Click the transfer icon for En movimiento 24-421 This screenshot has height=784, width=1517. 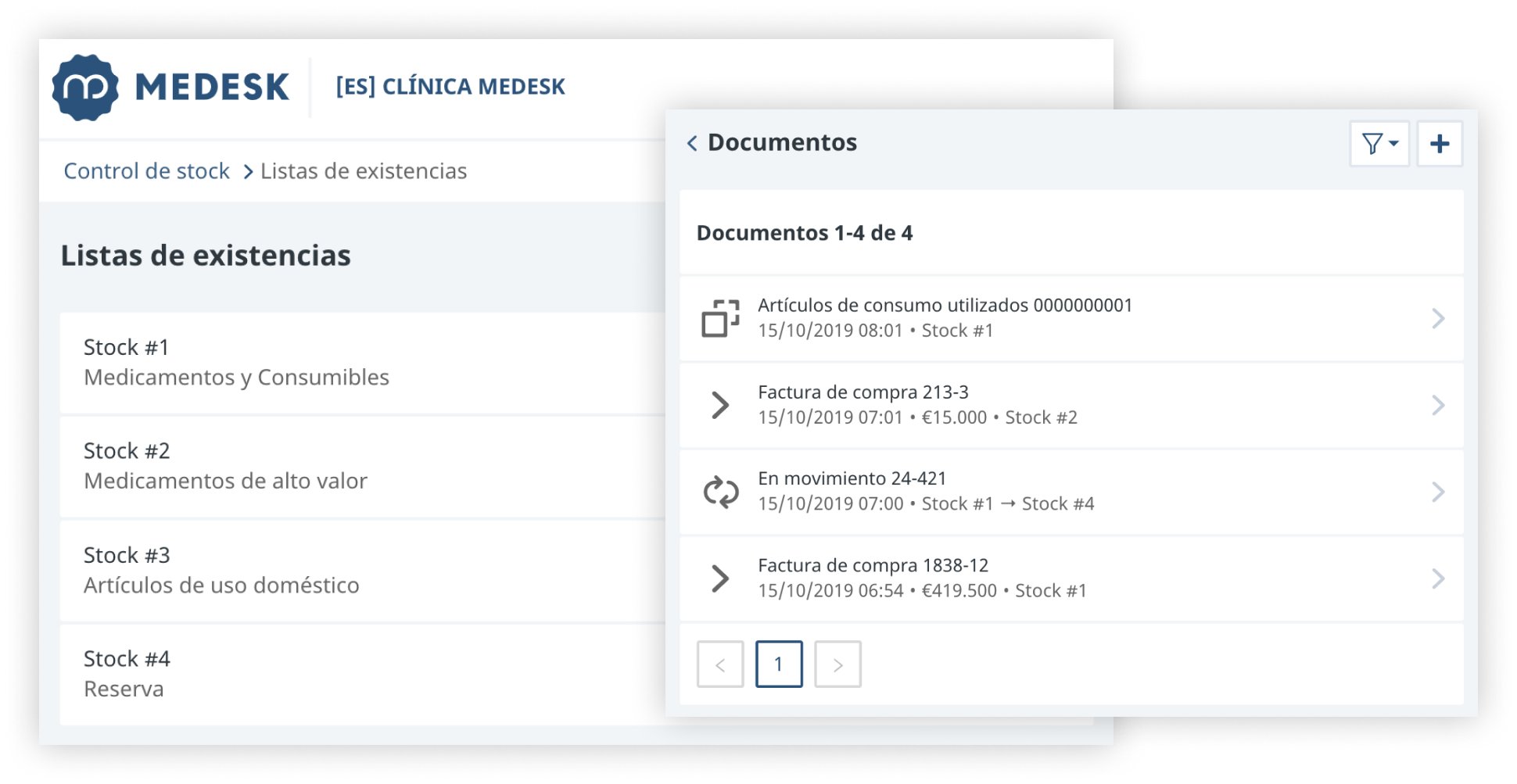point(720,492)
